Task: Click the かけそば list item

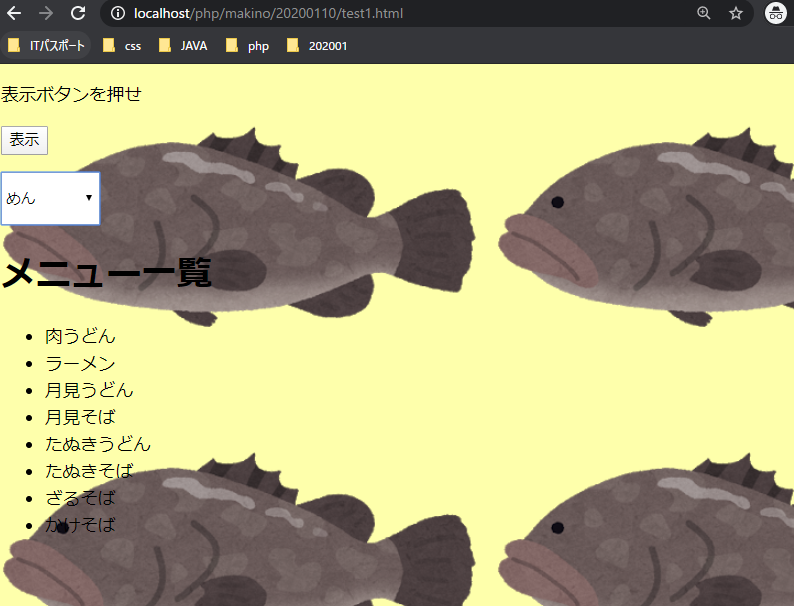Action: pos(80,525)
